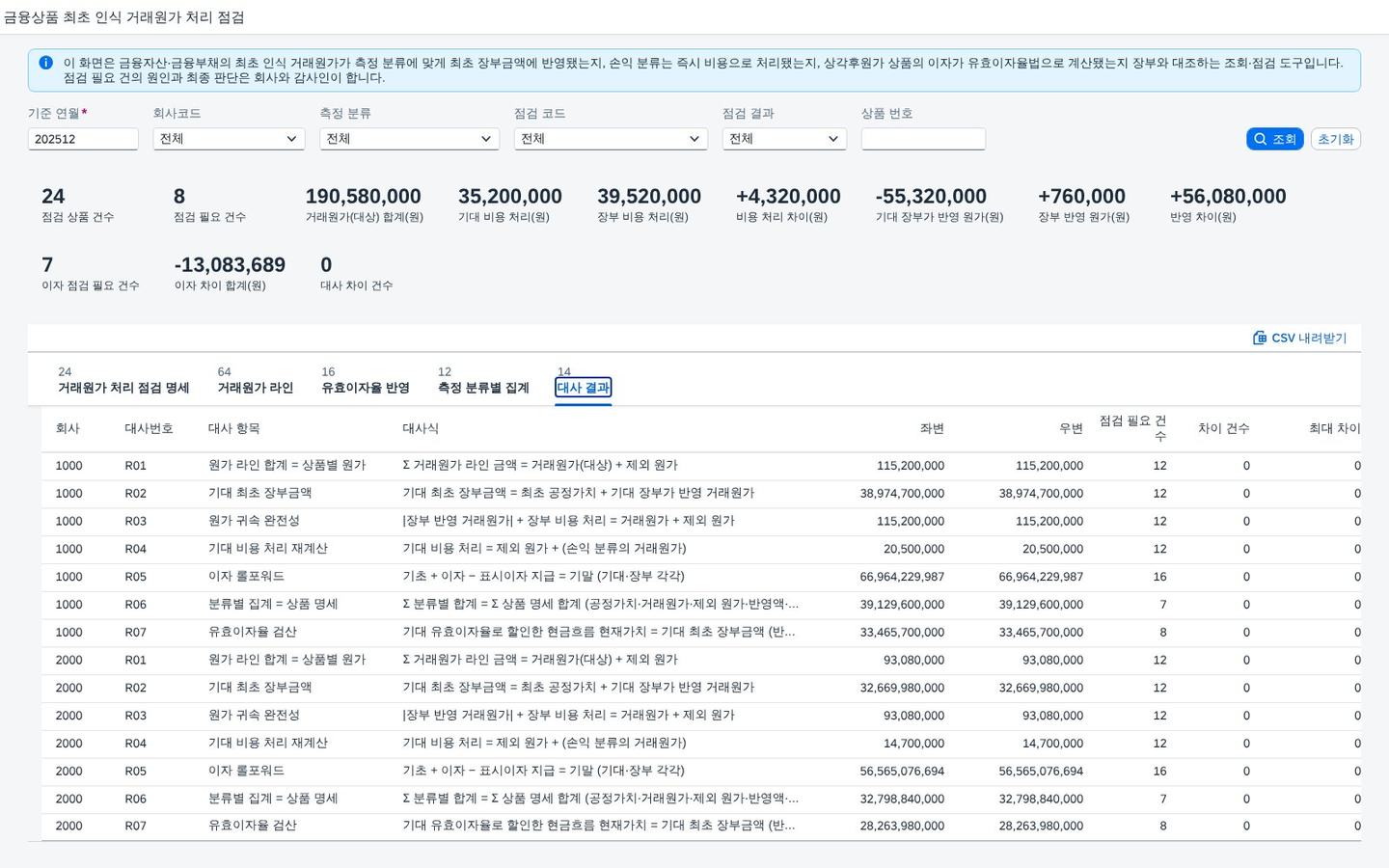
Task: Select the 32,798,840,000 우변 cell
Action: click(1041, 799)
